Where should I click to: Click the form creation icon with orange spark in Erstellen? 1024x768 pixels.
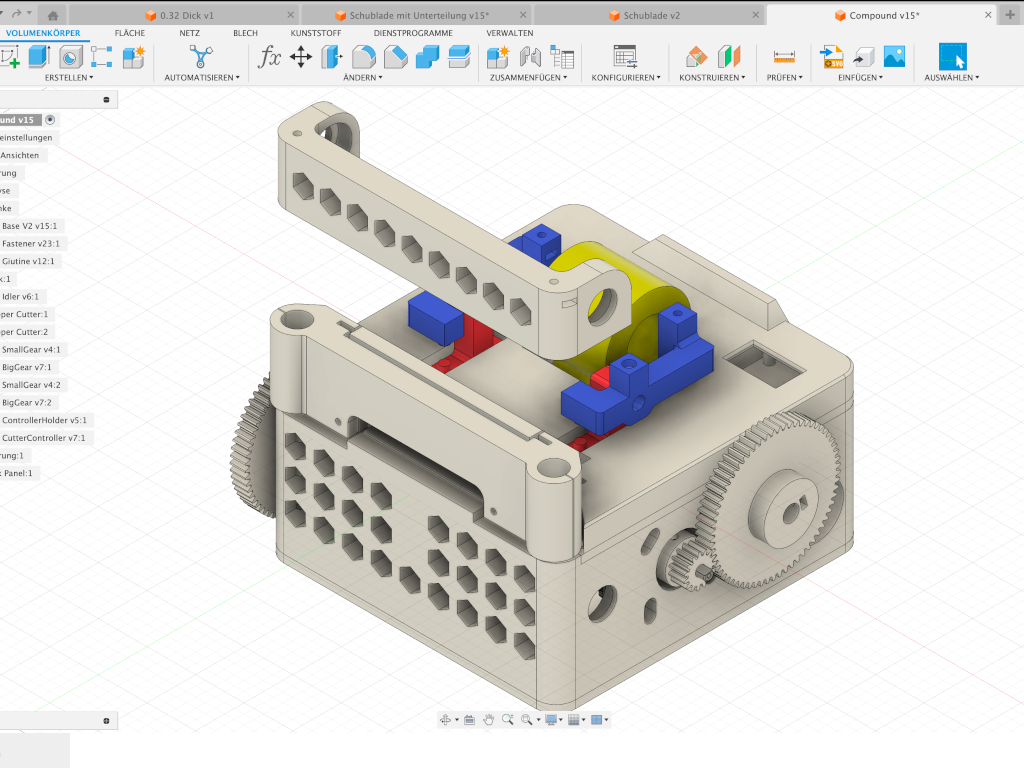134,57
